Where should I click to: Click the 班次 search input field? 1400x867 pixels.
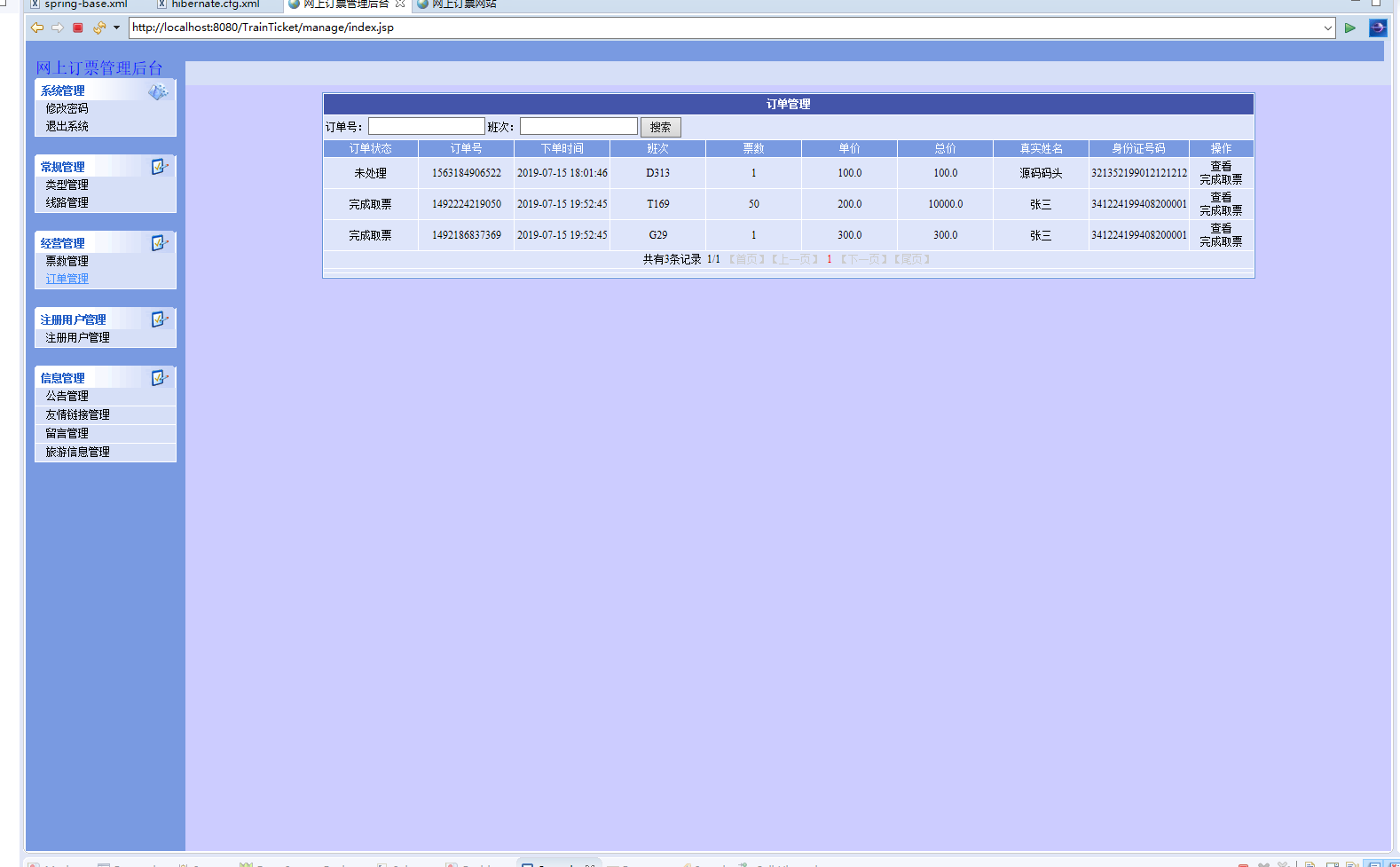(578, 127)
